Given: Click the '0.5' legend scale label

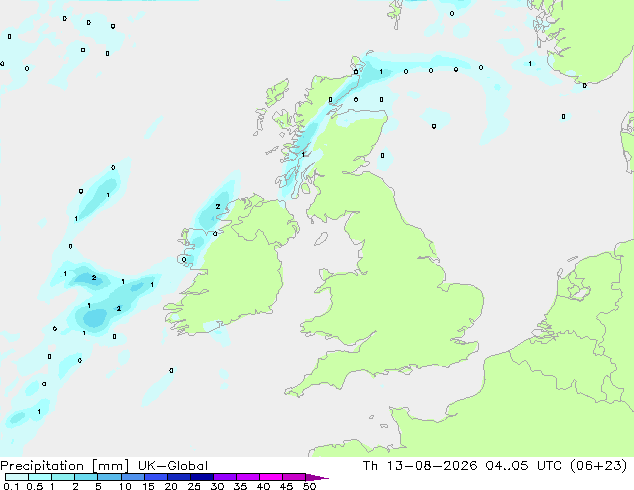Looking at the screenshot, I should 34,486.
